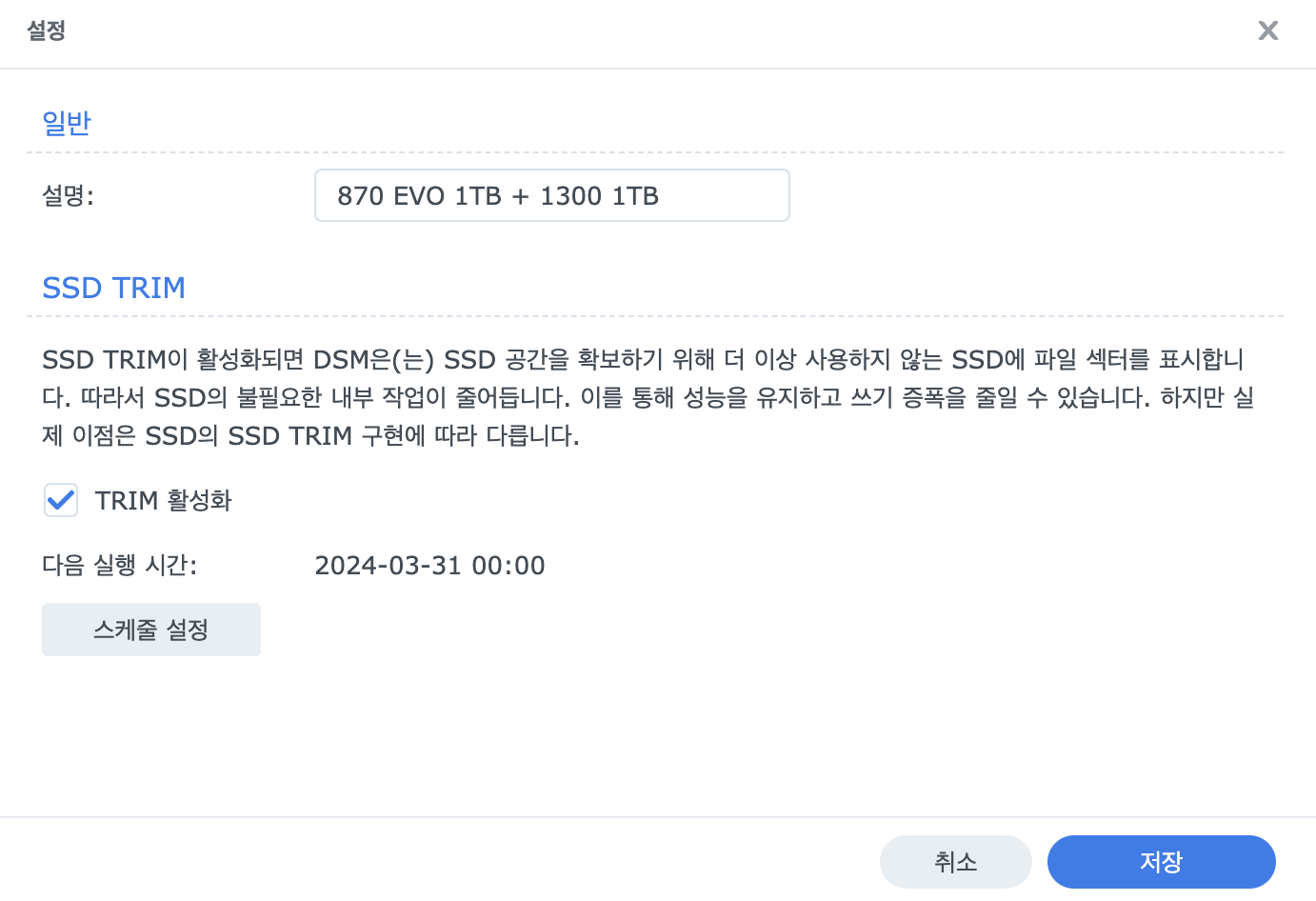The width and height of the screenshot is (1316, 901).
Task: Close the 설정 dialog with X icon
Action: click(1267, 30)
